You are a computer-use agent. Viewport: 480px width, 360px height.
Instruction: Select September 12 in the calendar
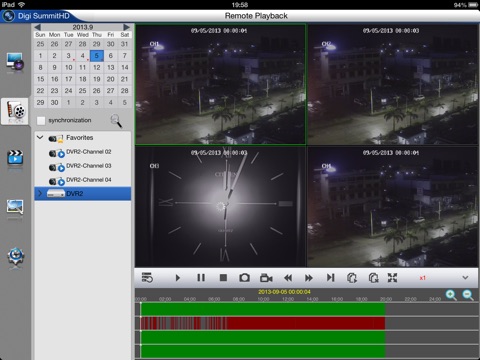point(97,67)
